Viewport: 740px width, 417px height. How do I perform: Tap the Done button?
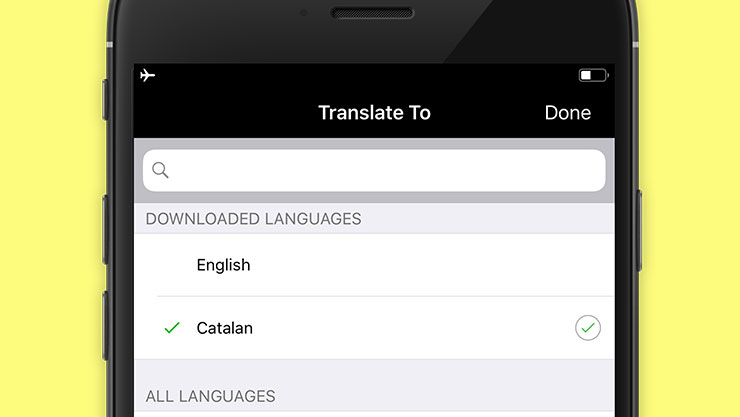click(567, 113)
